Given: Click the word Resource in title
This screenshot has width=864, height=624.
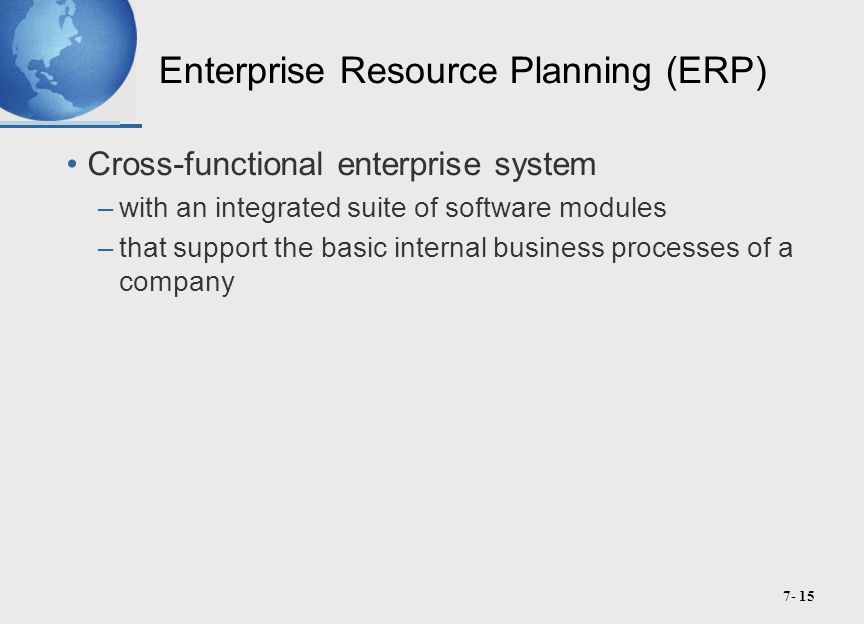Looking at the screenshot, I should coord(419,71).
